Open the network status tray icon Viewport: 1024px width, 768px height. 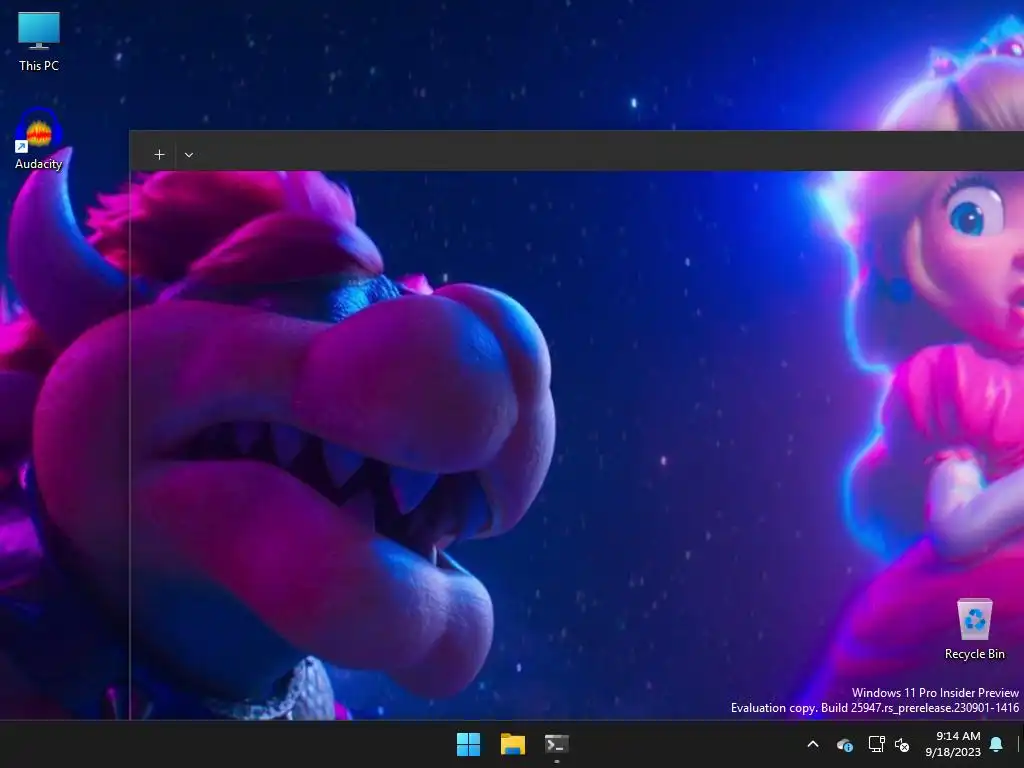pos(876,744)
